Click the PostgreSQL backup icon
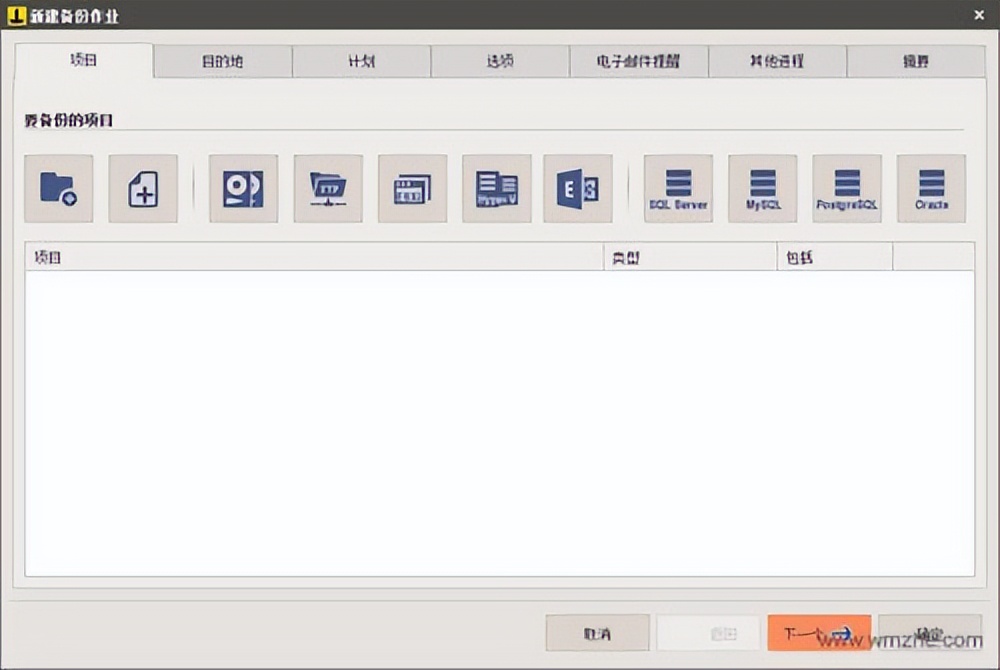 pos(847,189)
